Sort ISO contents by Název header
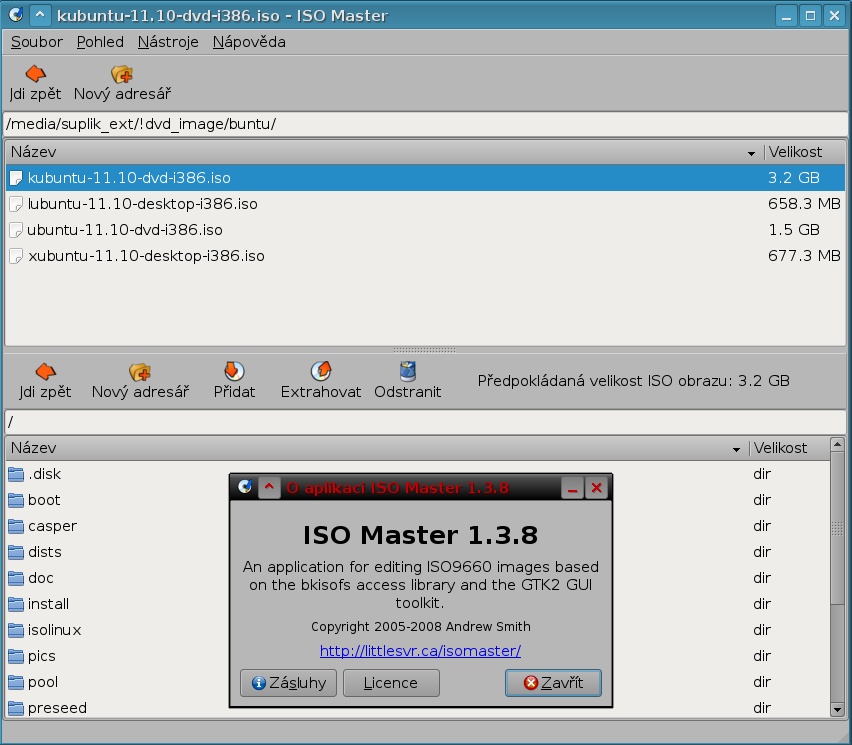852x745 pixels. click(x=376, y=448)
